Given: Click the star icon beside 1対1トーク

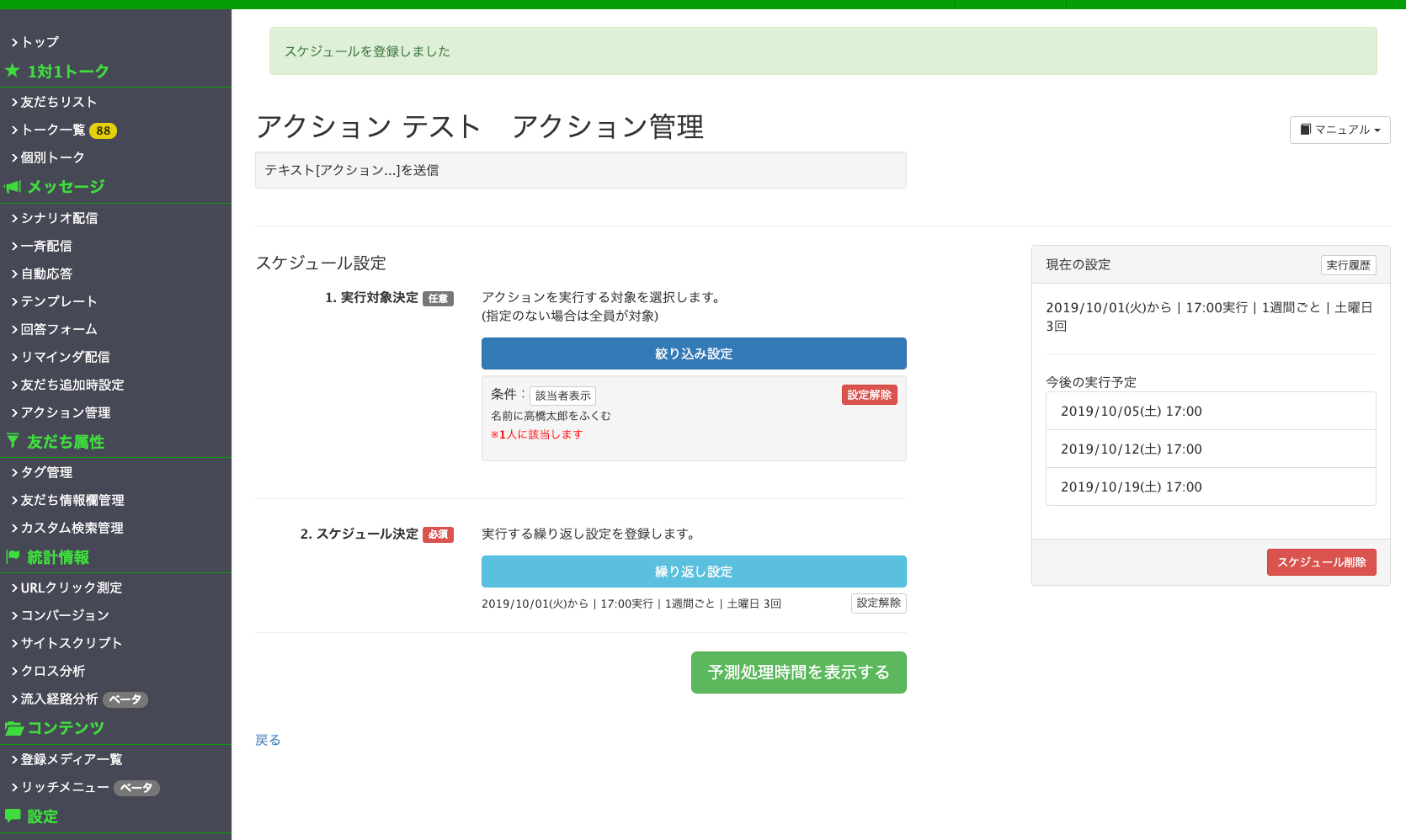Looking at the screenshot, I should pos(13,71).
